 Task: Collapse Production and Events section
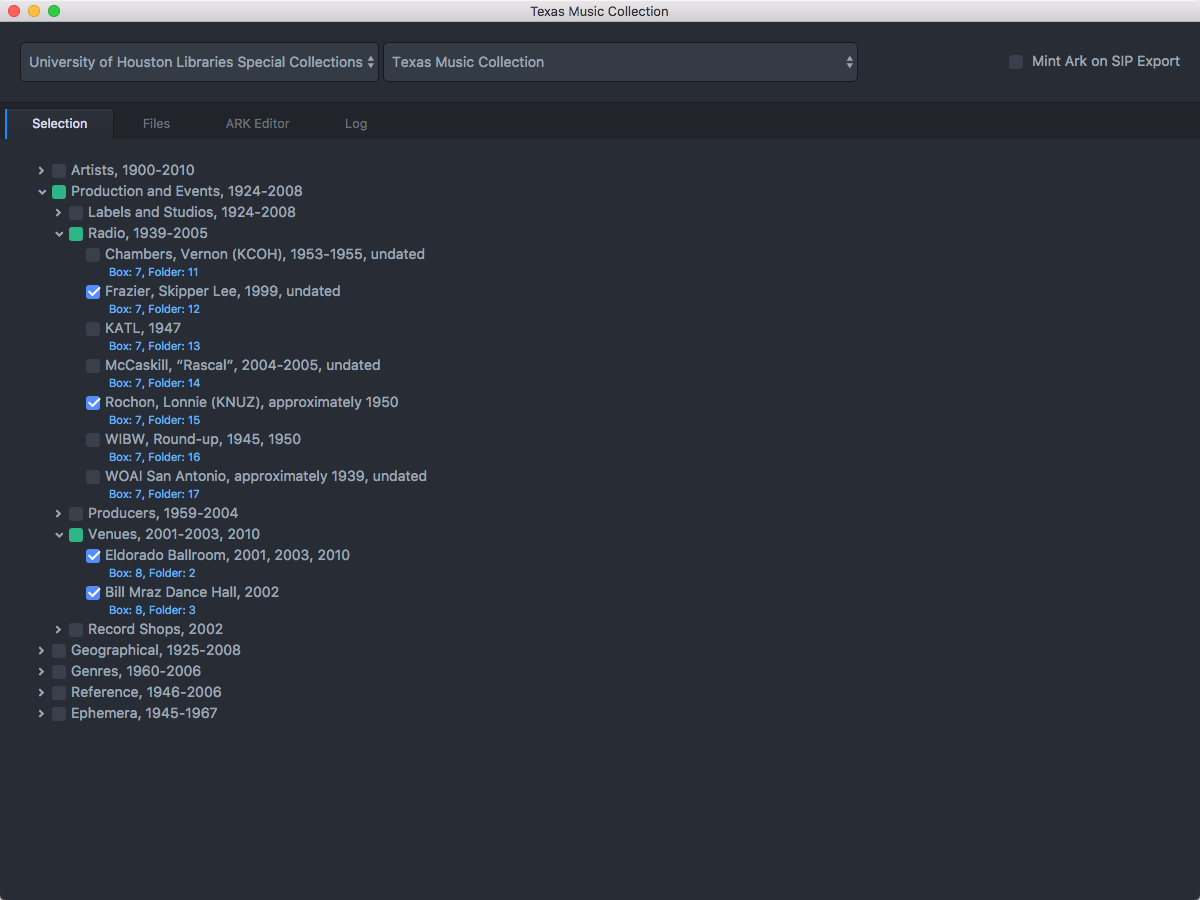(41, 192)
